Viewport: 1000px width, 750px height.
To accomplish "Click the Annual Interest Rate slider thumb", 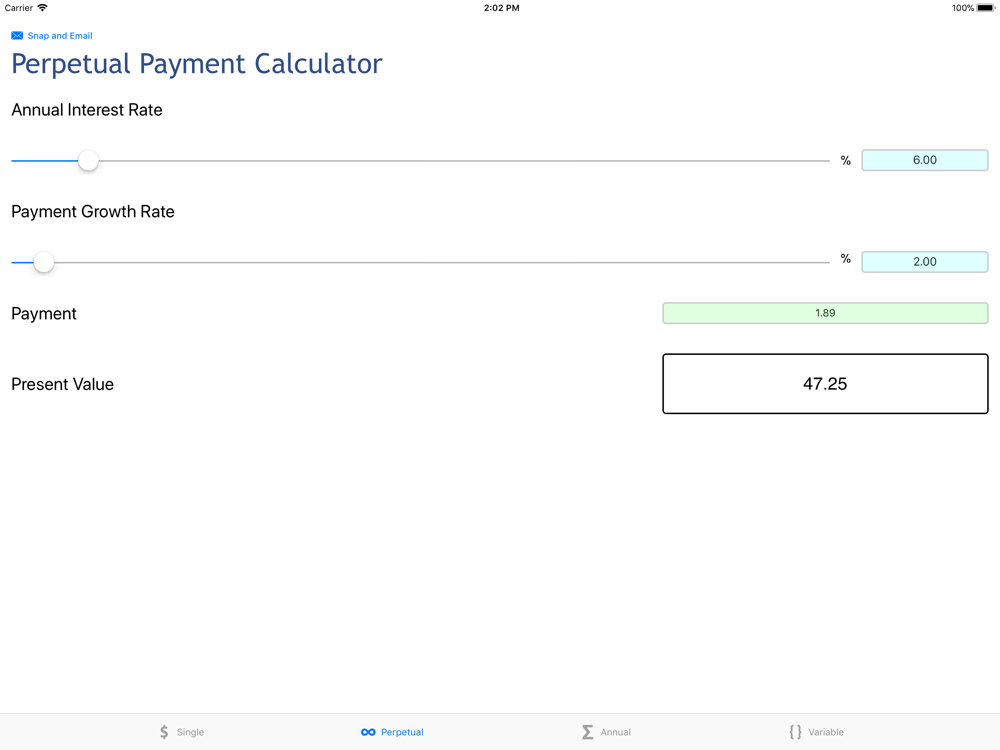I will [x=89, y=160].
